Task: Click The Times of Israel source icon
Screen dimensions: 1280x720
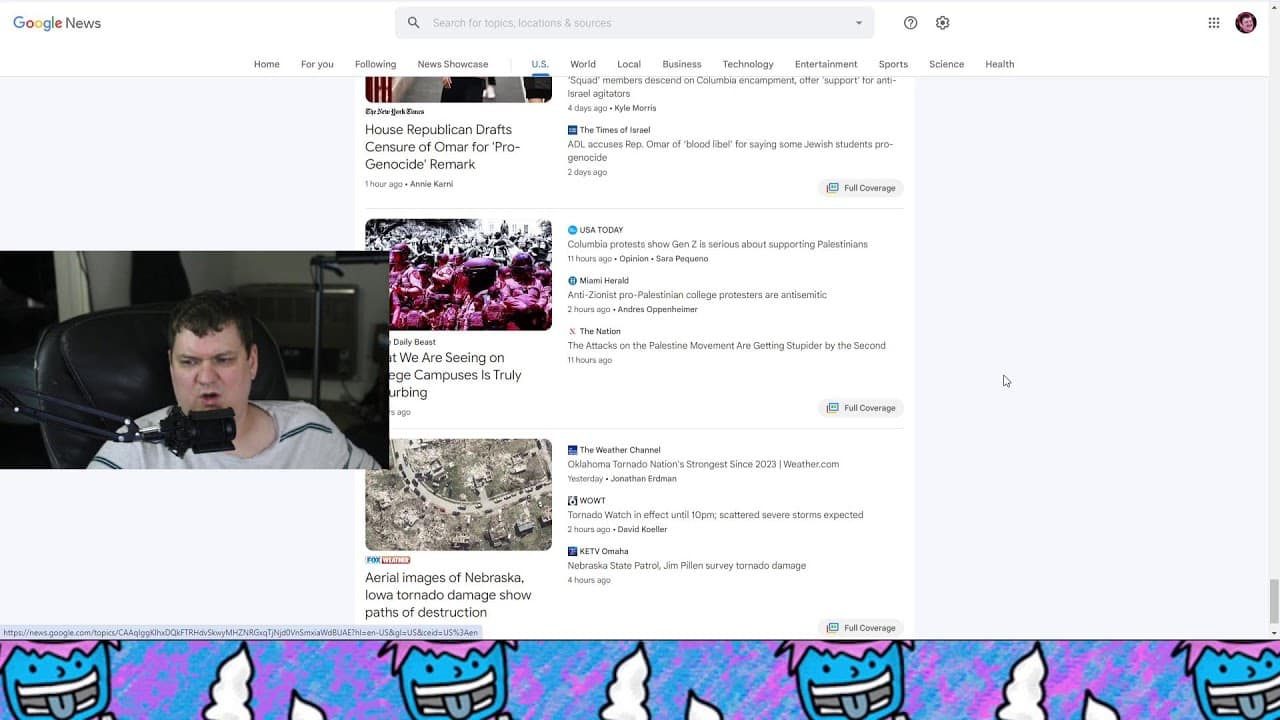Action: coord(572,130)
